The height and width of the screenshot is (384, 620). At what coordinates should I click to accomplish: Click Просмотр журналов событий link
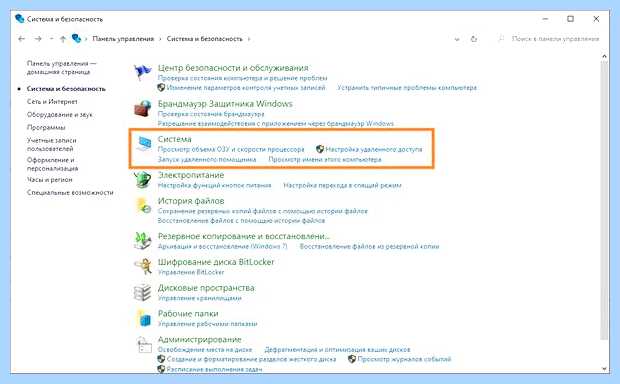click(404, 359)
